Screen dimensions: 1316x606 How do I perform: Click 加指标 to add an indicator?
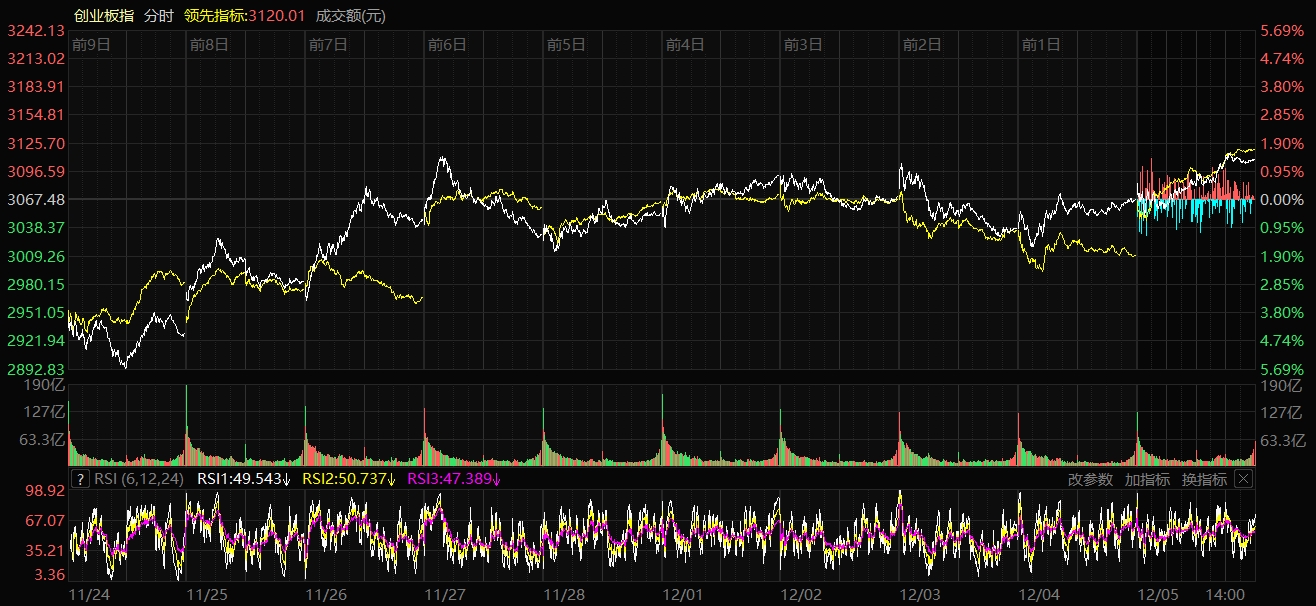tap(1147, 479)
